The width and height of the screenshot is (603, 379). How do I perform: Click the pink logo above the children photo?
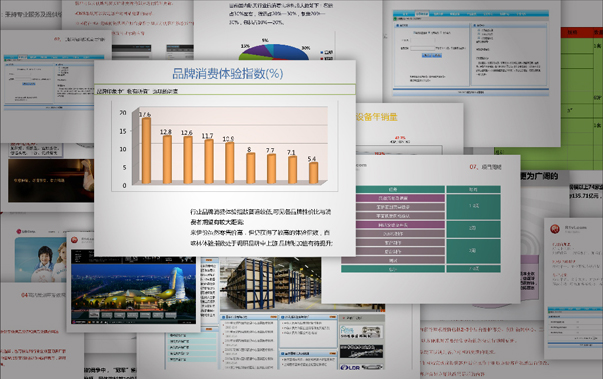[19, 231]
